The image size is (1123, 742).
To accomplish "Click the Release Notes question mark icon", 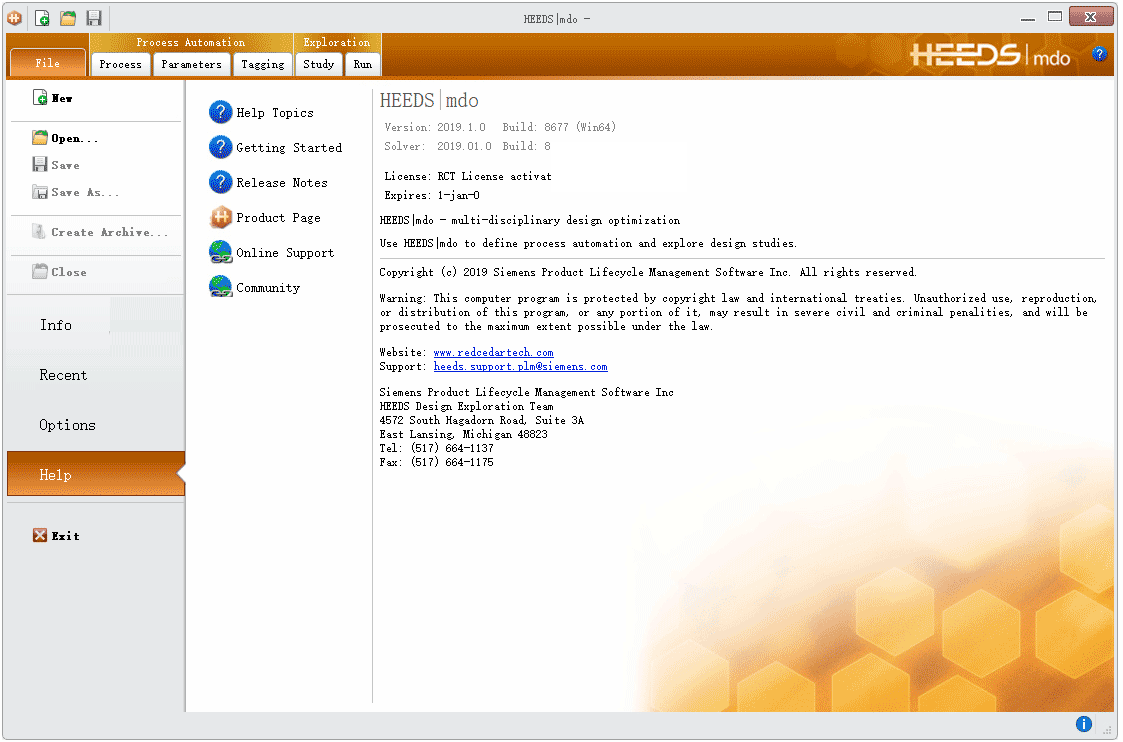I will (221, 182).
